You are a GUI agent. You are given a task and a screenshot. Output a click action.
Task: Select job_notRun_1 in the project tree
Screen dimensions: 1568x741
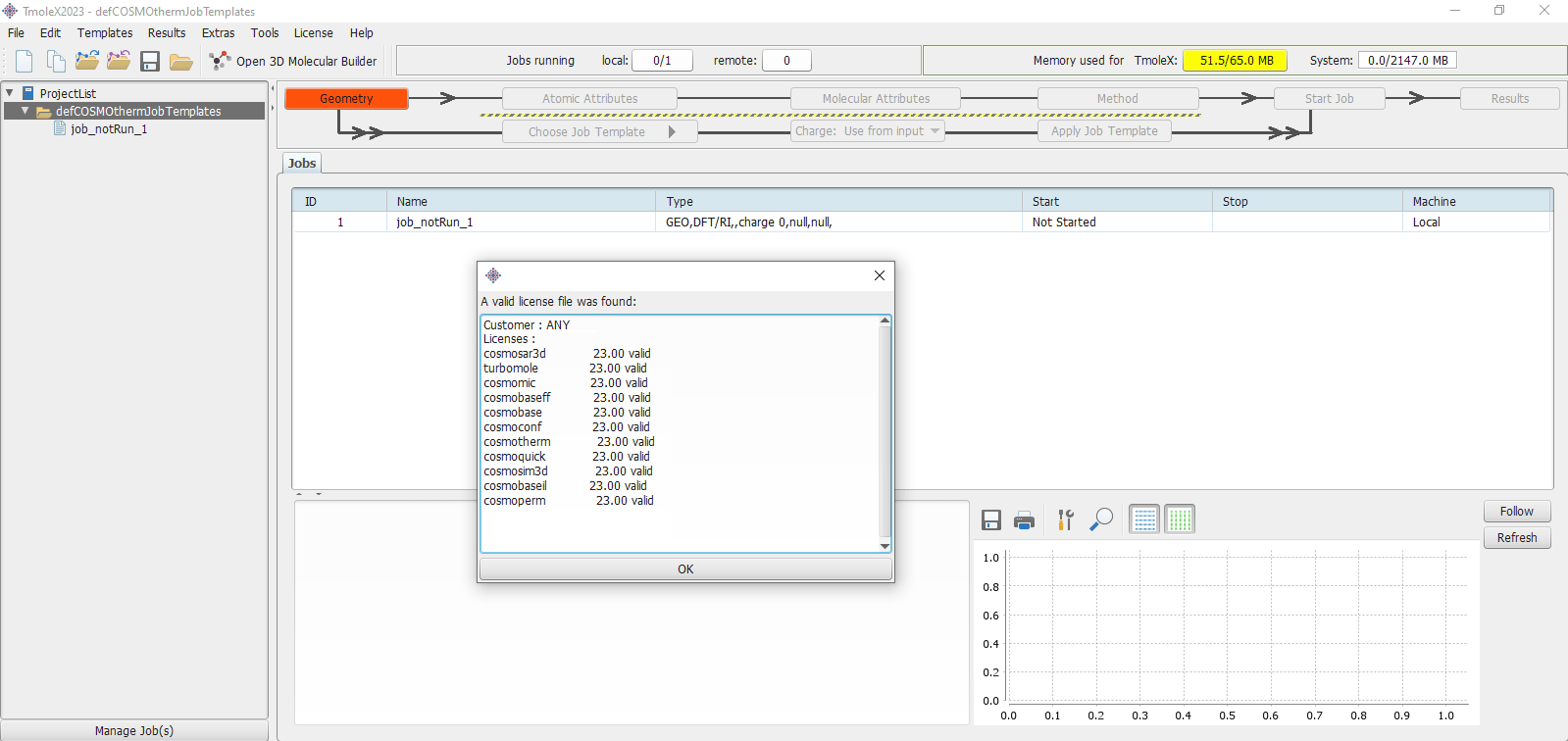109,128
